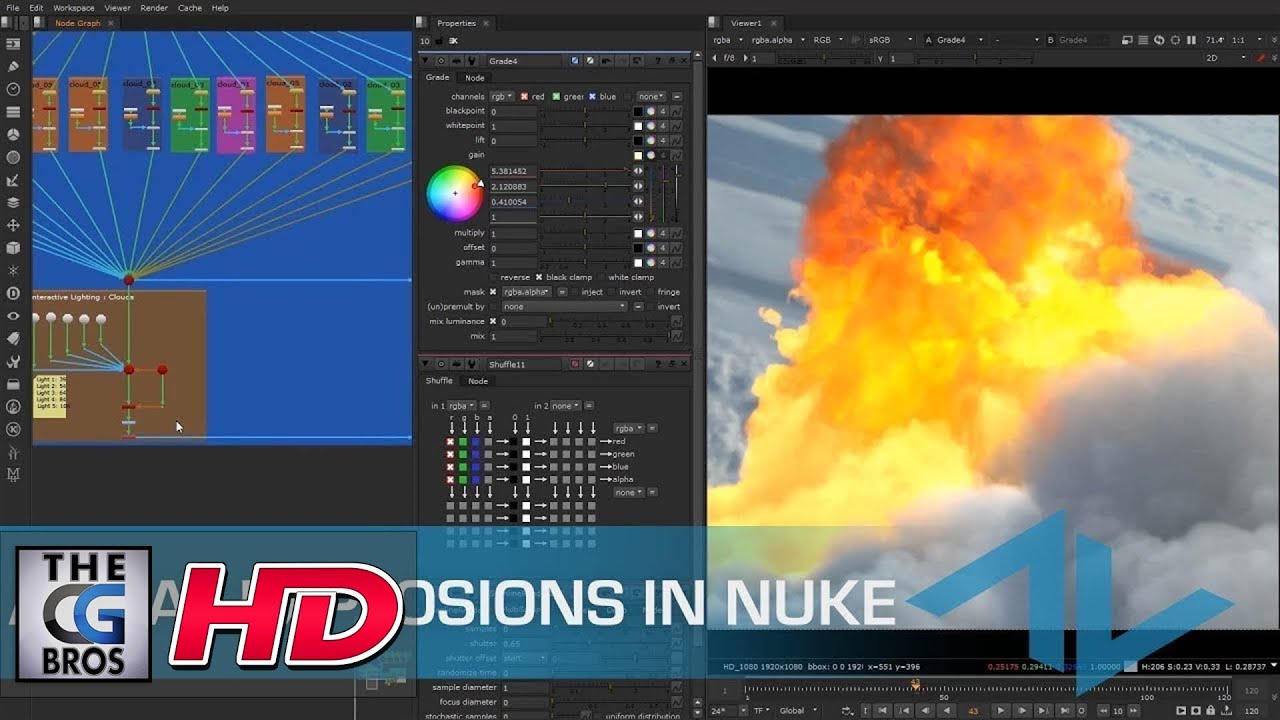This screenshot has width=1280, height=720.
Task: Click the Grade4 panel wrench icon
Action: (x=471, y=61)
